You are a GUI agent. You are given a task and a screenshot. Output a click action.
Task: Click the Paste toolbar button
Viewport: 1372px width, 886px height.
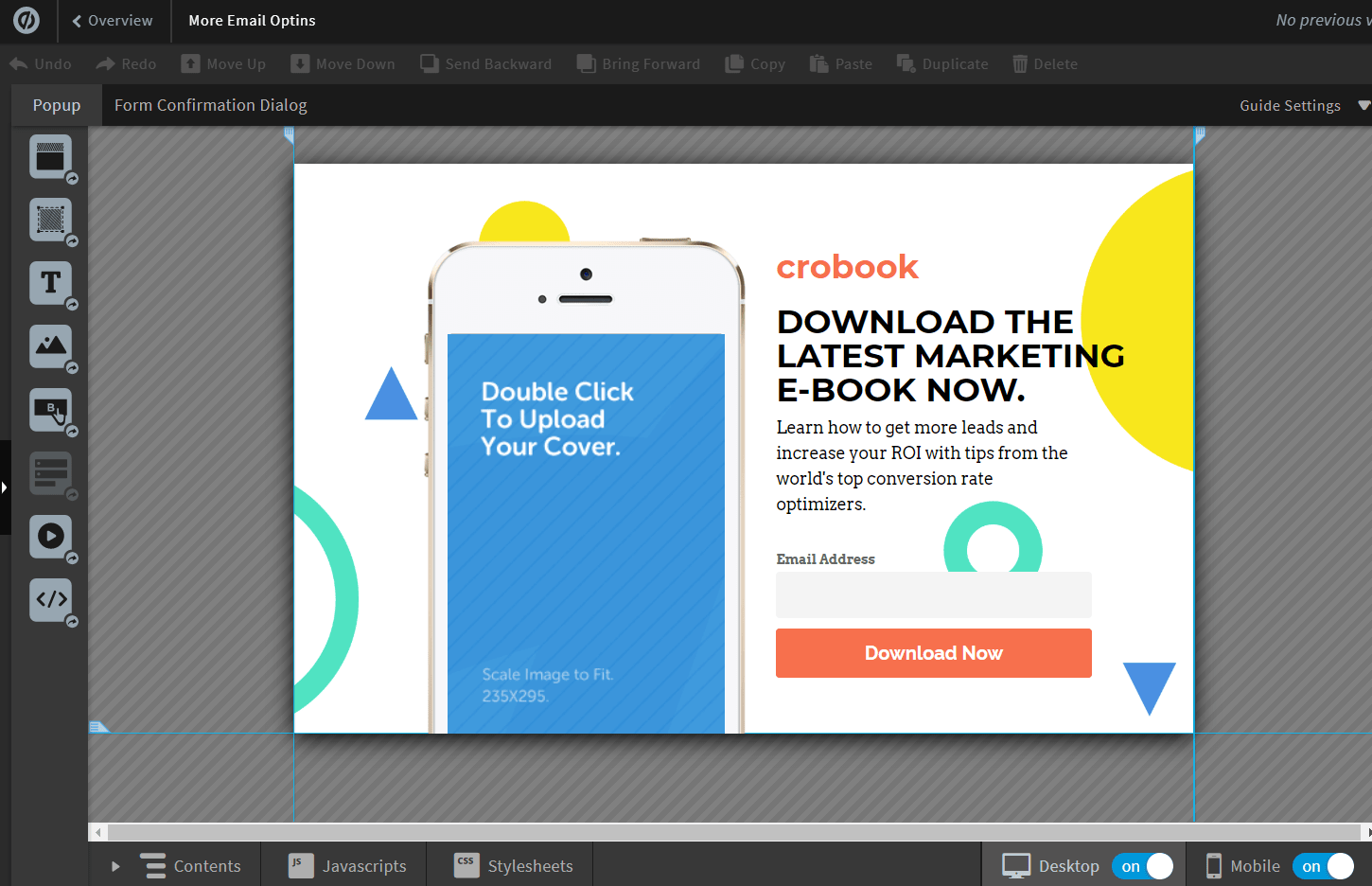(841, 63)
